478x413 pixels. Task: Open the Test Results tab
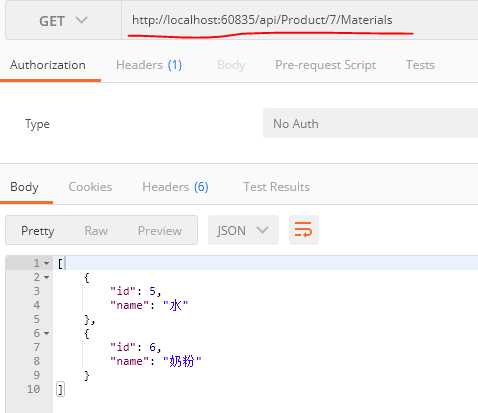277,187
